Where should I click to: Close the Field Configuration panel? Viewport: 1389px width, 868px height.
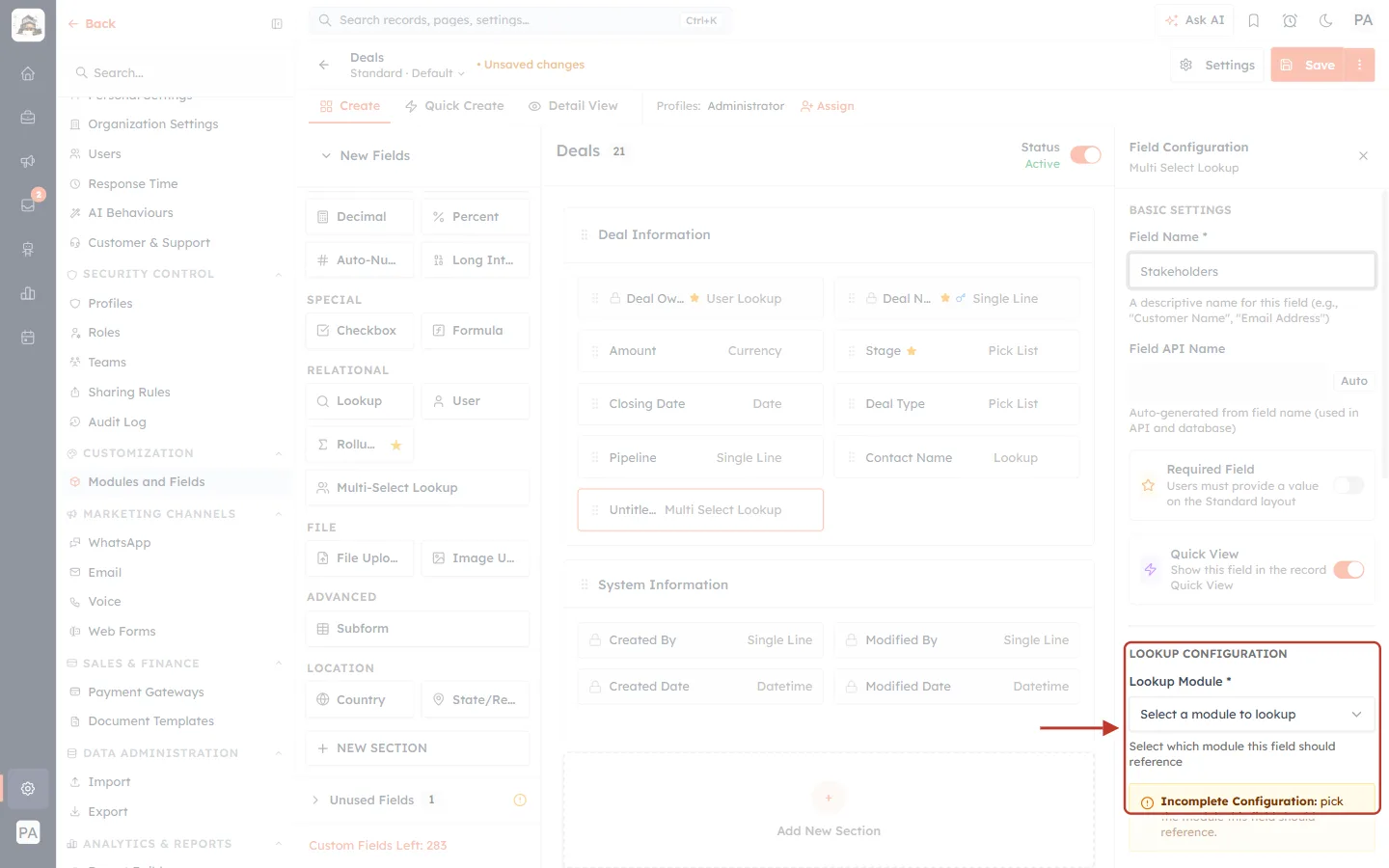point(1363,155)
